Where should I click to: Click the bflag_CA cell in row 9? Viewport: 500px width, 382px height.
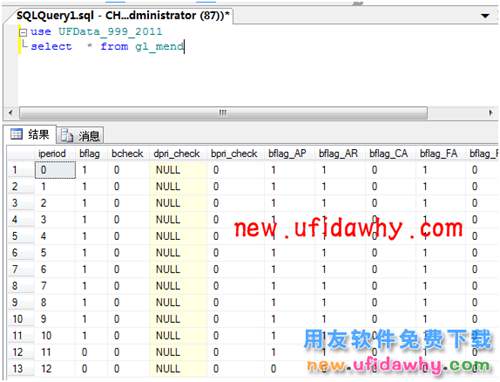tap(391, 302)
